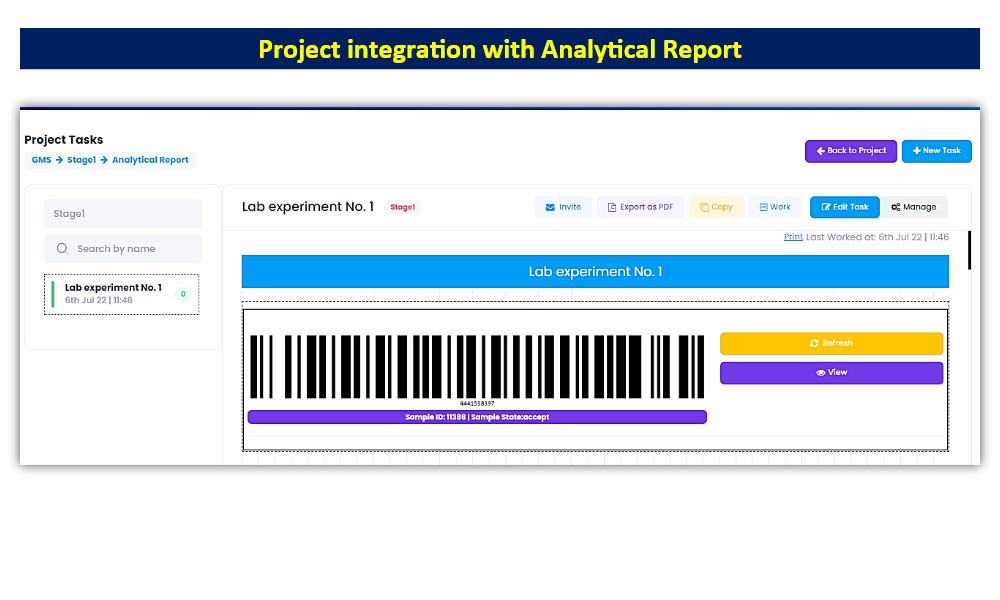Click barcode number 4441558397
The height and width of the screenshot is (600, 1000).
coord(477,404)
